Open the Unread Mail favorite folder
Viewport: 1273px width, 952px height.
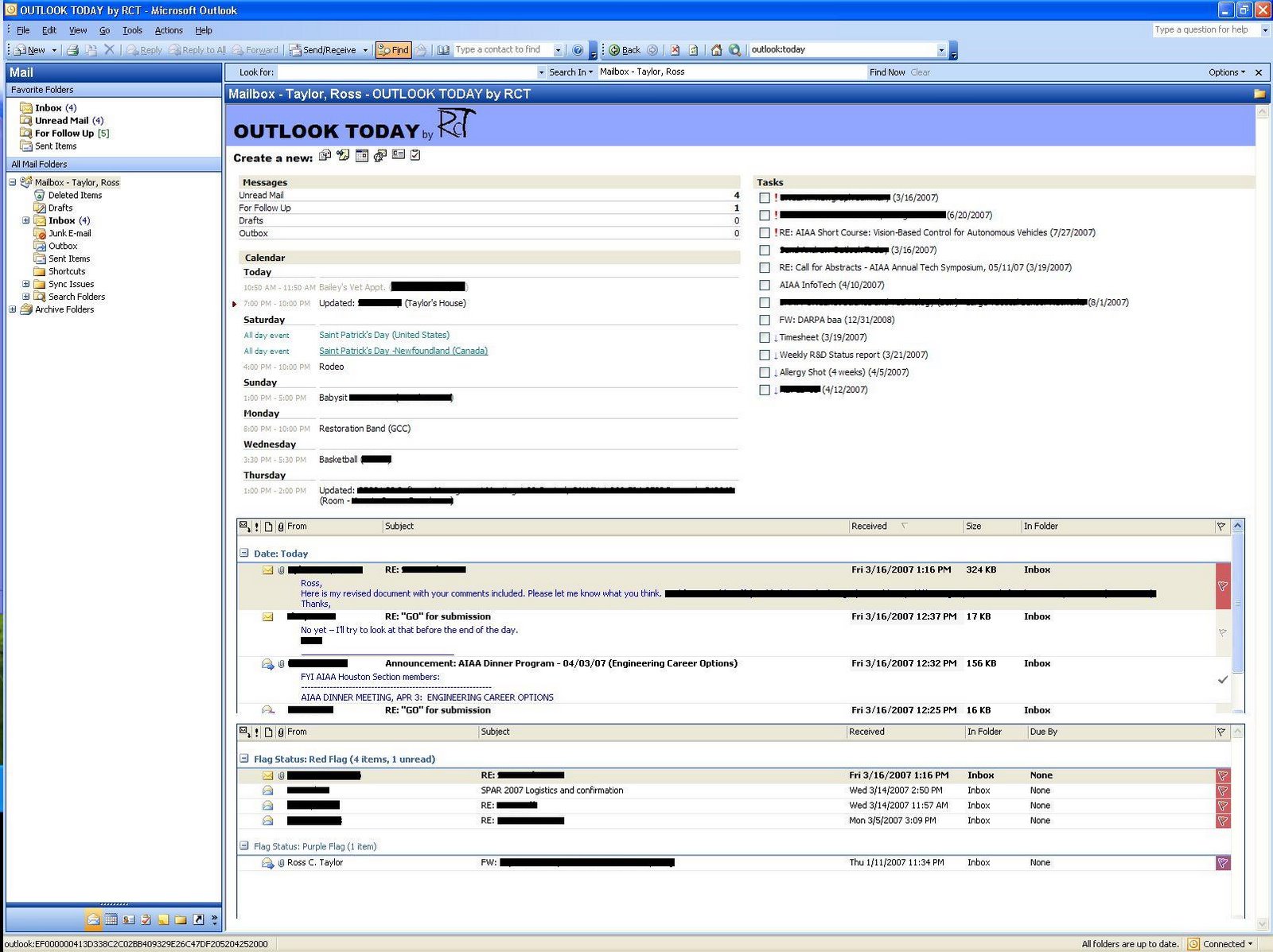[61, 121]
